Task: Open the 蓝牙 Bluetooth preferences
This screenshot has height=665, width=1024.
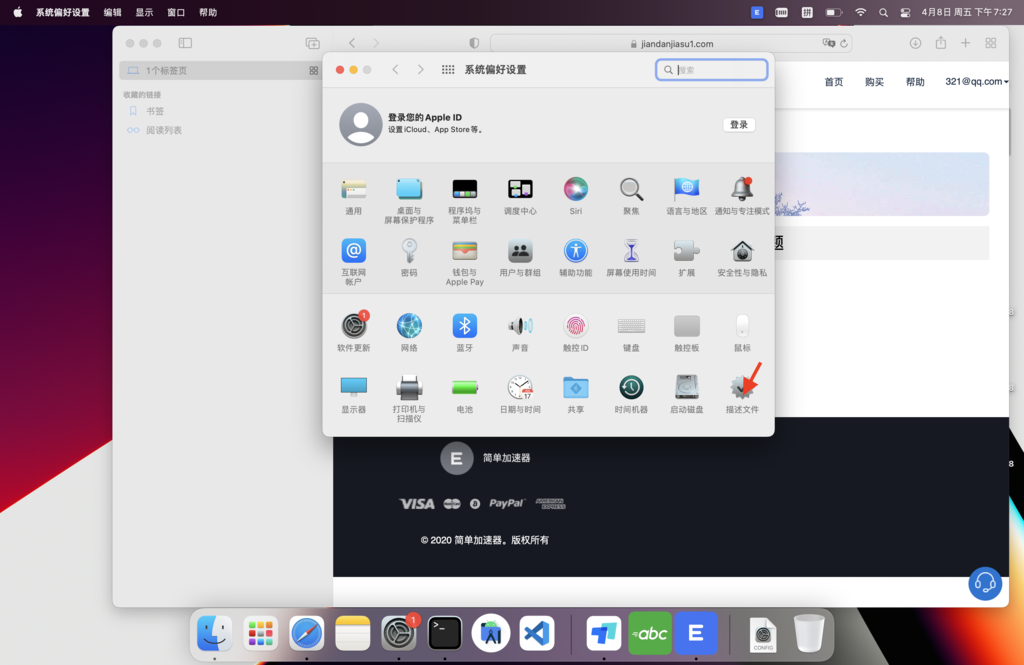Action: click(464, 326)
